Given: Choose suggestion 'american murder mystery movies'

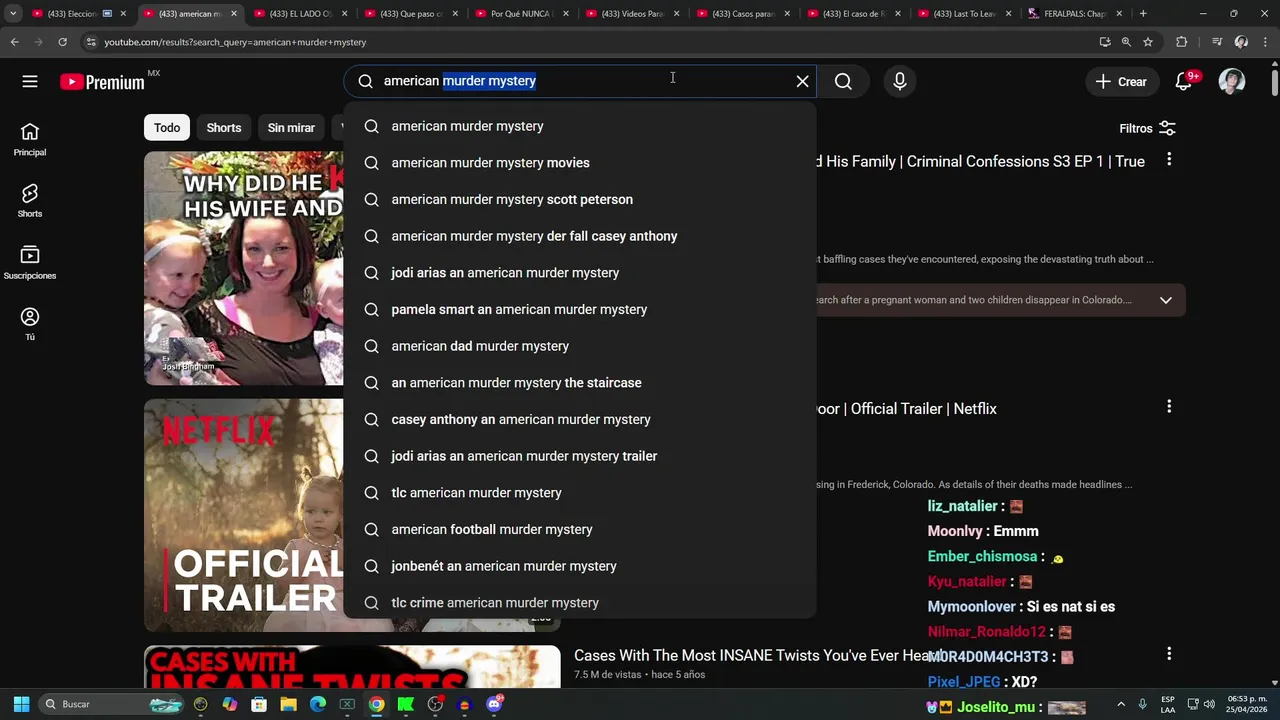Looking at the screenshot, I should [x=580, y=163].
